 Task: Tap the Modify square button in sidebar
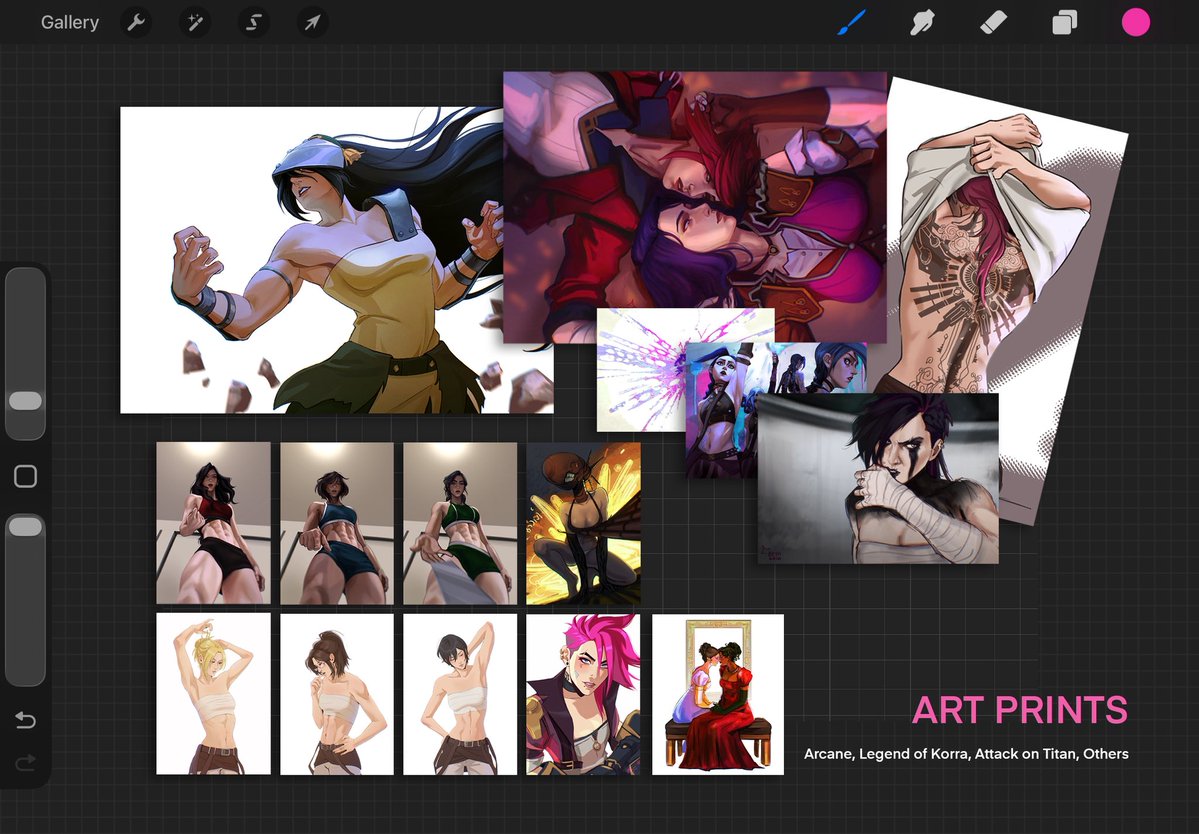tap(25, 476)
